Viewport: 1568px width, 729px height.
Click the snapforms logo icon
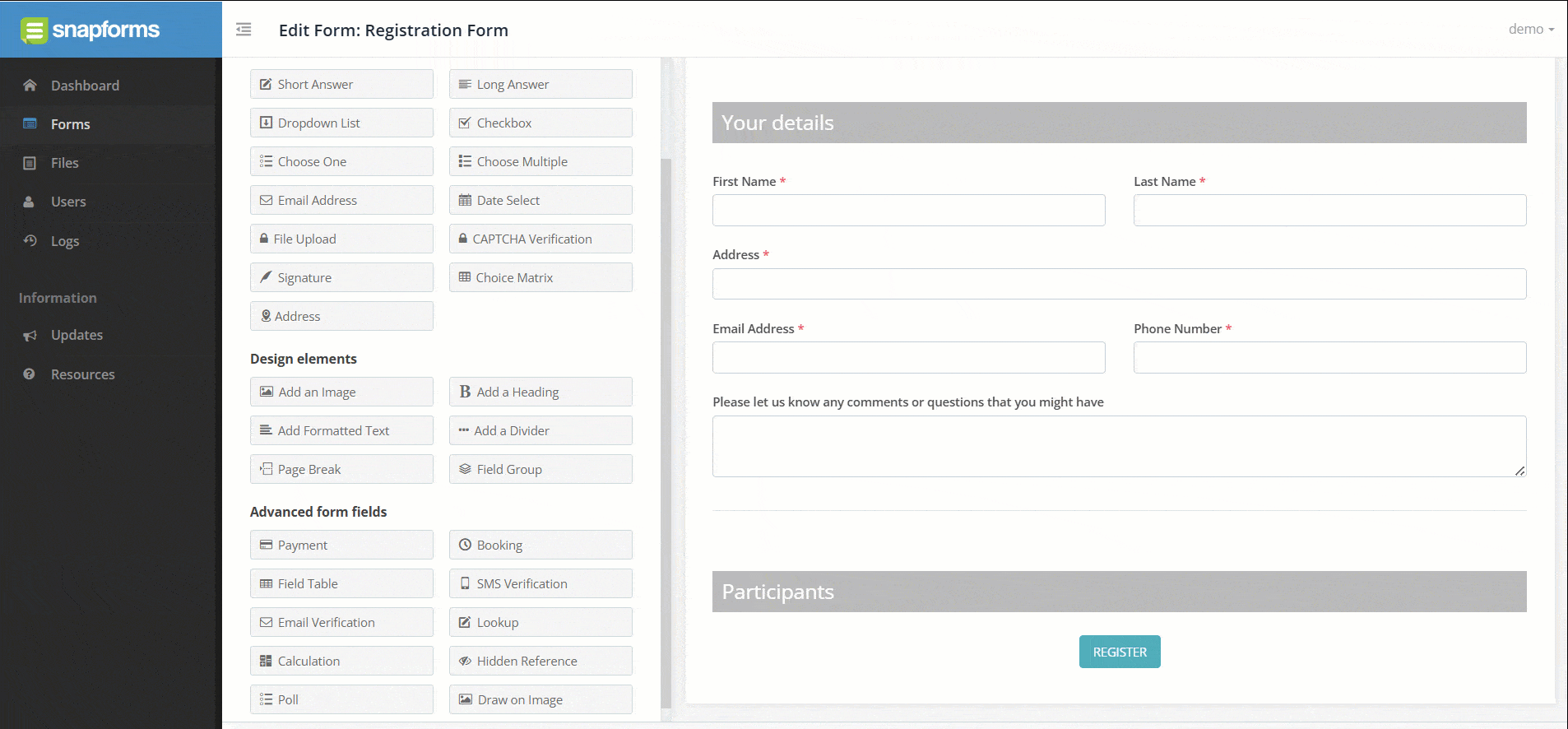(34, 30)
